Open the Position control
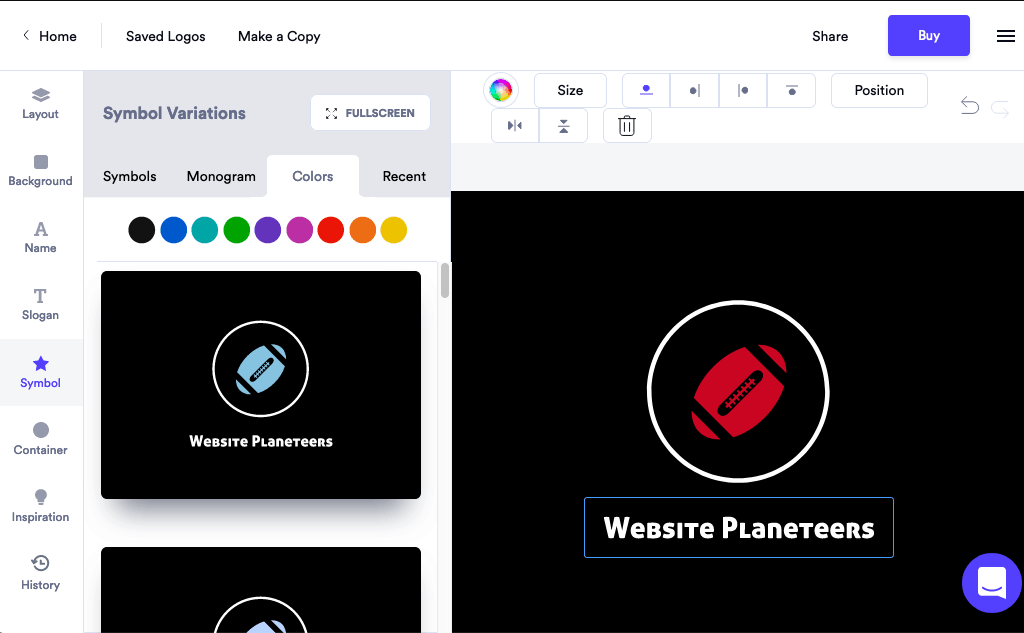The width and height of the screenshot is (1024, 633). [x=879, y=90]
